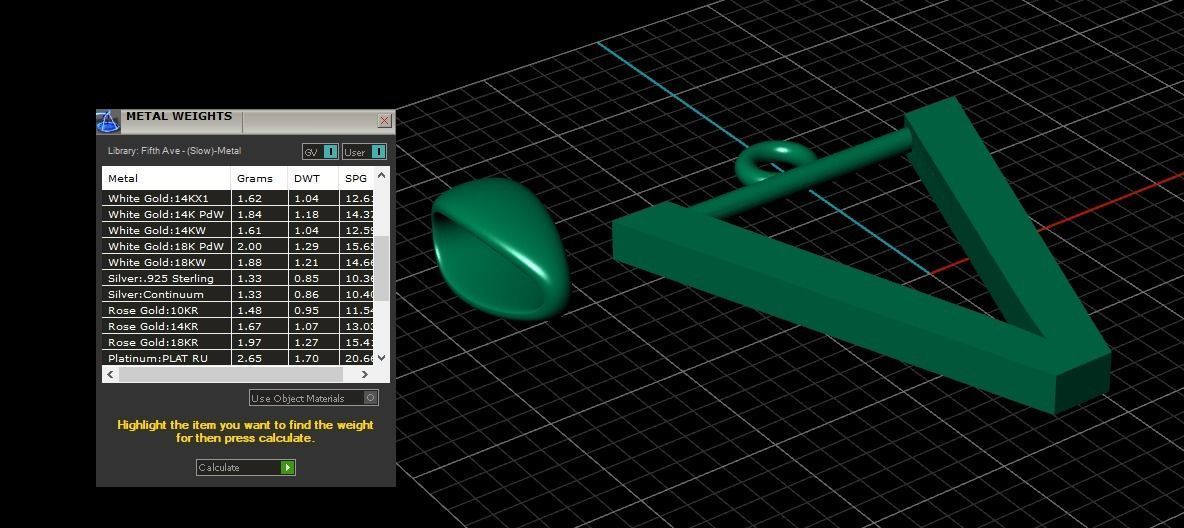Select the Silver:Continuum row
1184x528 pixels.
click(x=239, y=295)
